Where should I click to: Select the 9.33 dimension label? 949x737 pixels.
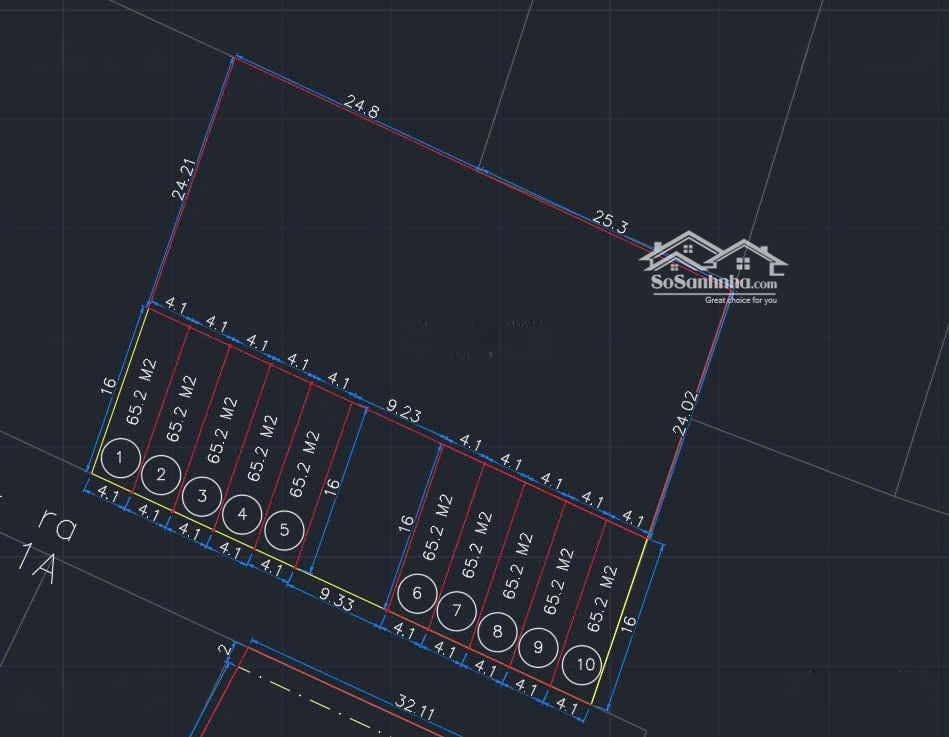[x=336, y=599]
